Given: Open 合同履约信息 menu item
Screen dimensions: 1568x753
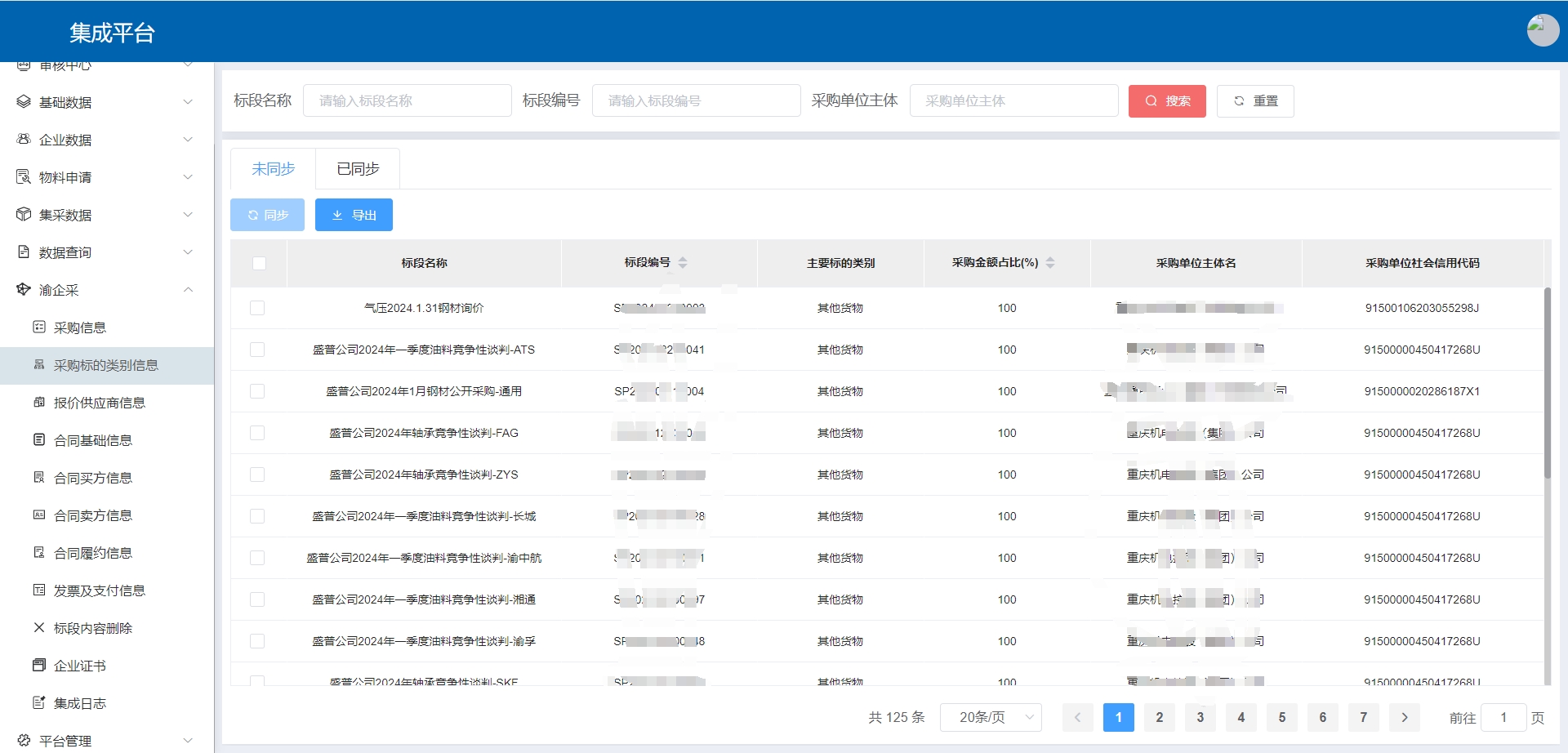Looking at the screenshot, I should (92, 553).
